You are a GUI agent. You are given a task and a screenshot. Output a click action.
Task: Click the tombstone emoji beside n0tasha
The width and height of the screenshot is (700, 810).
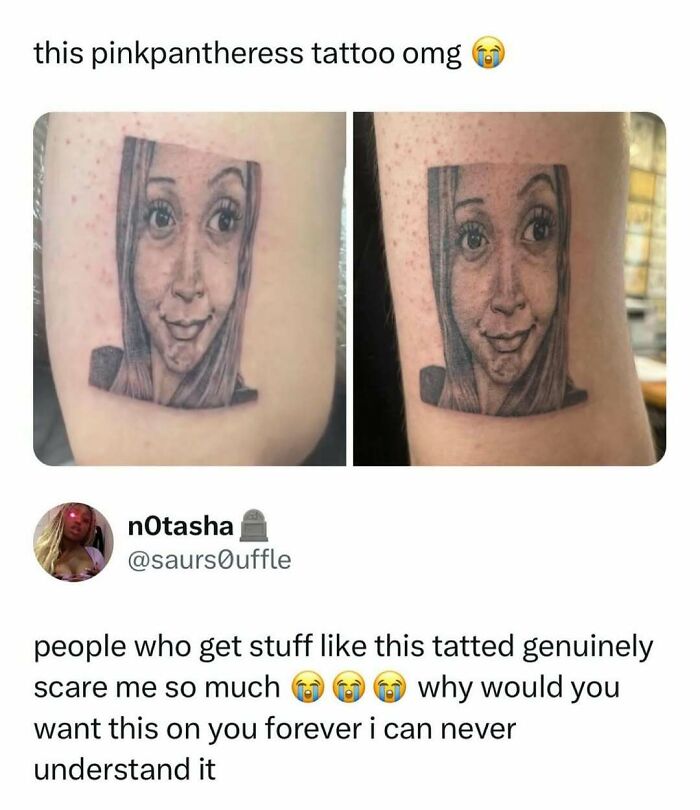[253, 525]
